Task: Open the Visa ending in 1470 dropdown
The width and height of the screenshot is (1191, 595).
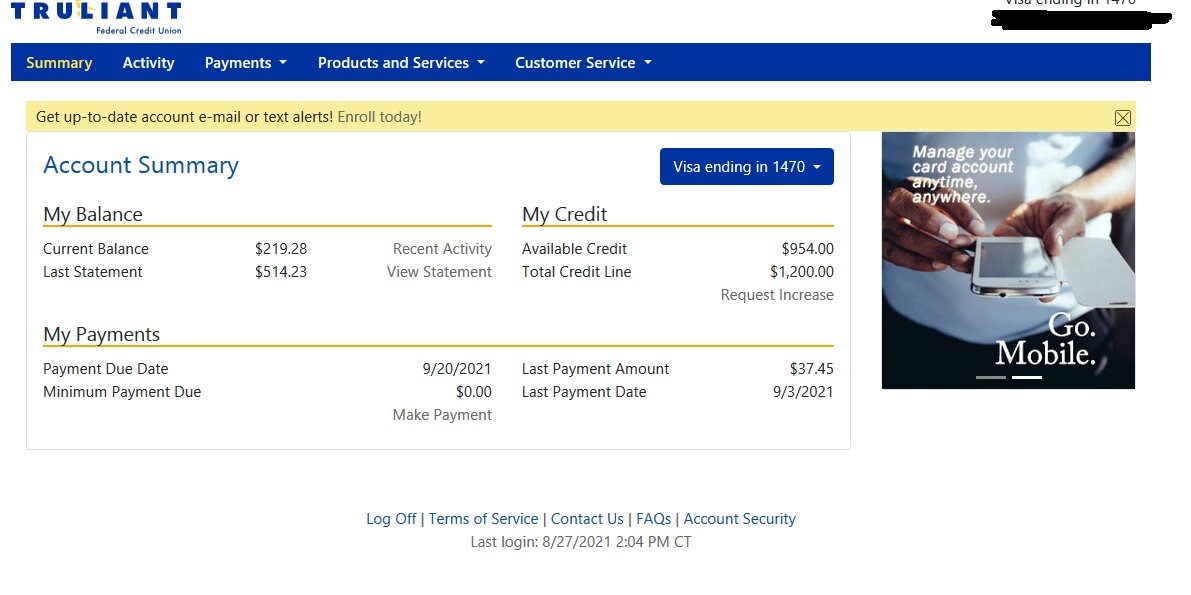Action: (x=746, y=167)
